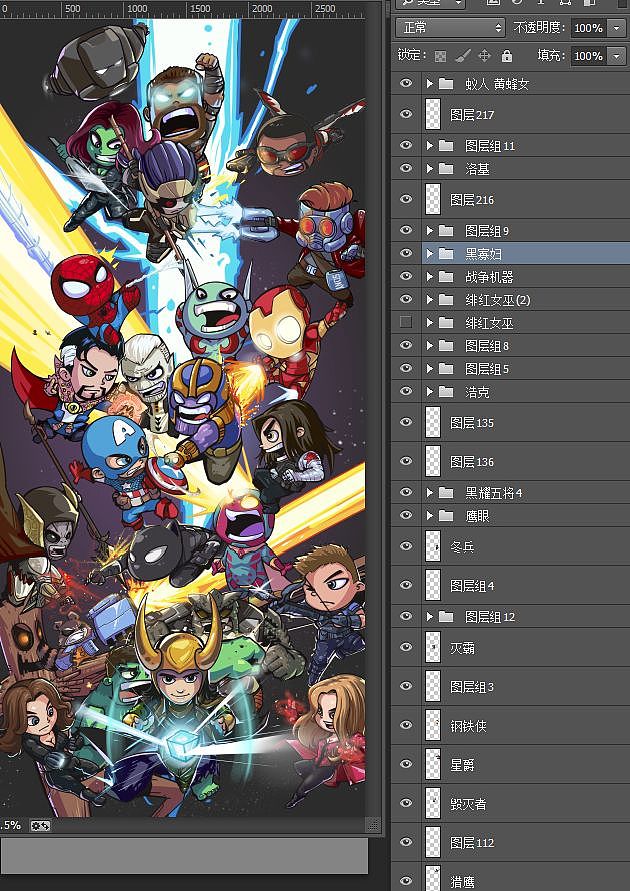The width and height of the screenshot is (630, 891).
Task: Click folder icon of hidden 绯红女巫 group
Action: tap(446, 323)
